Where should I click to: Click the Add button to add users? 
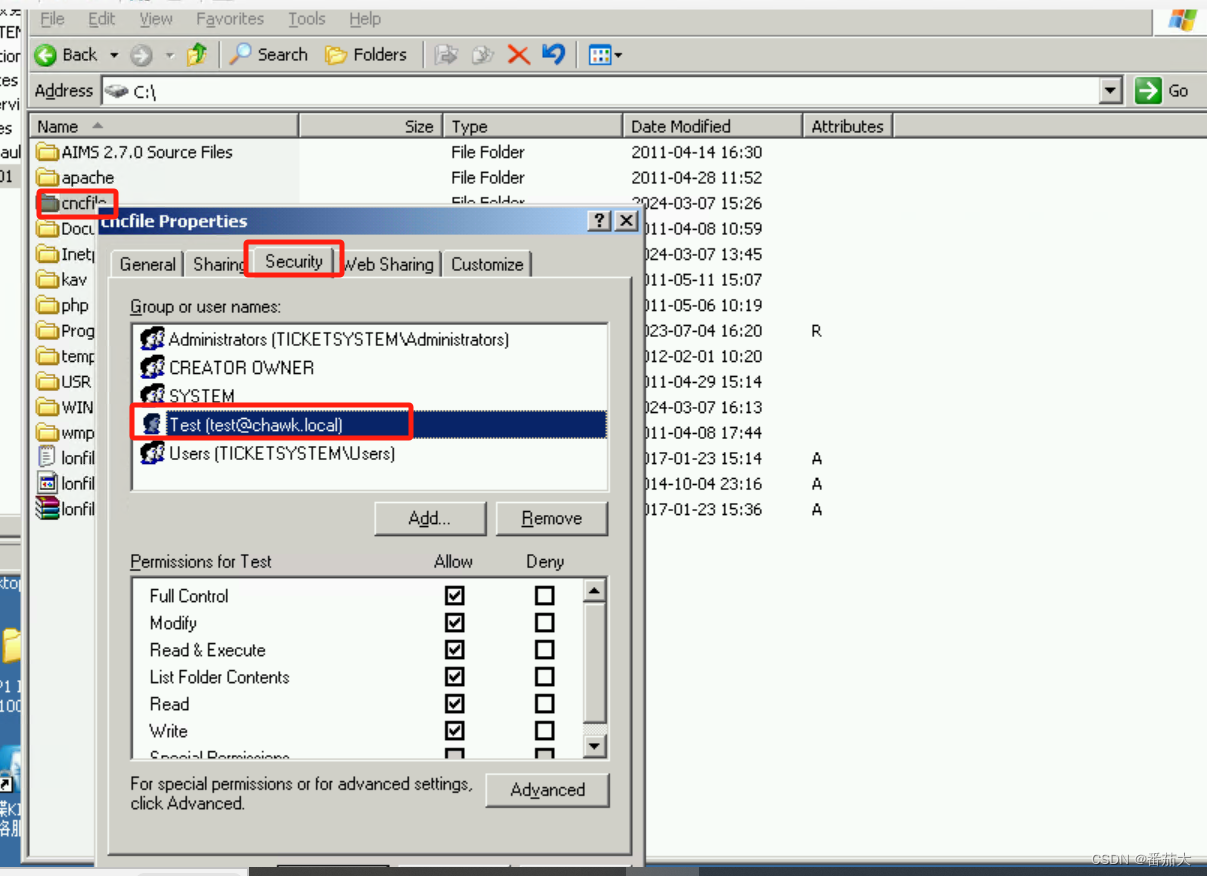(x=430, y=518)
